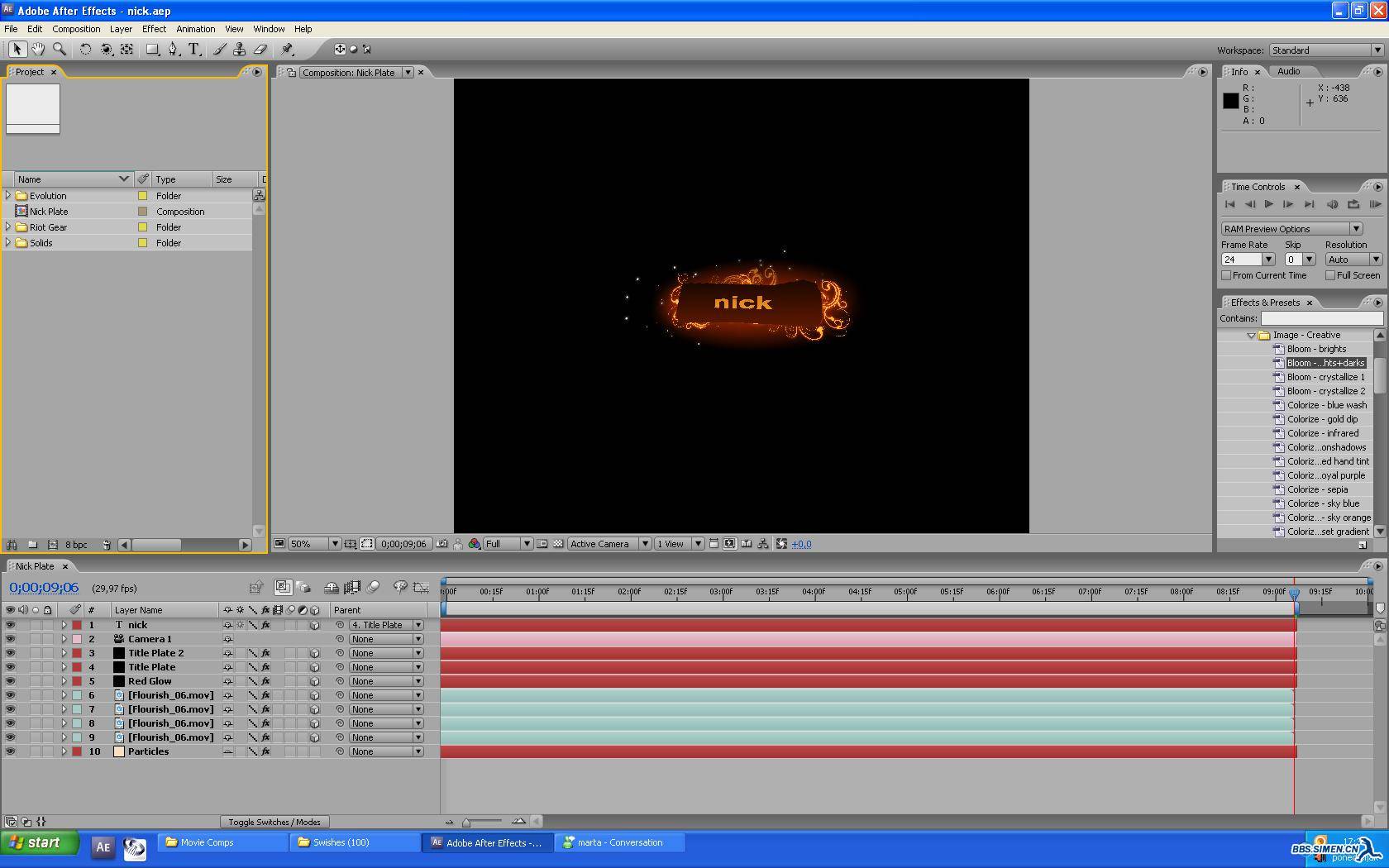Screen dimensions: 1389x868
Task: Click the red label swatch of nick layer
Action: (77, 625)
